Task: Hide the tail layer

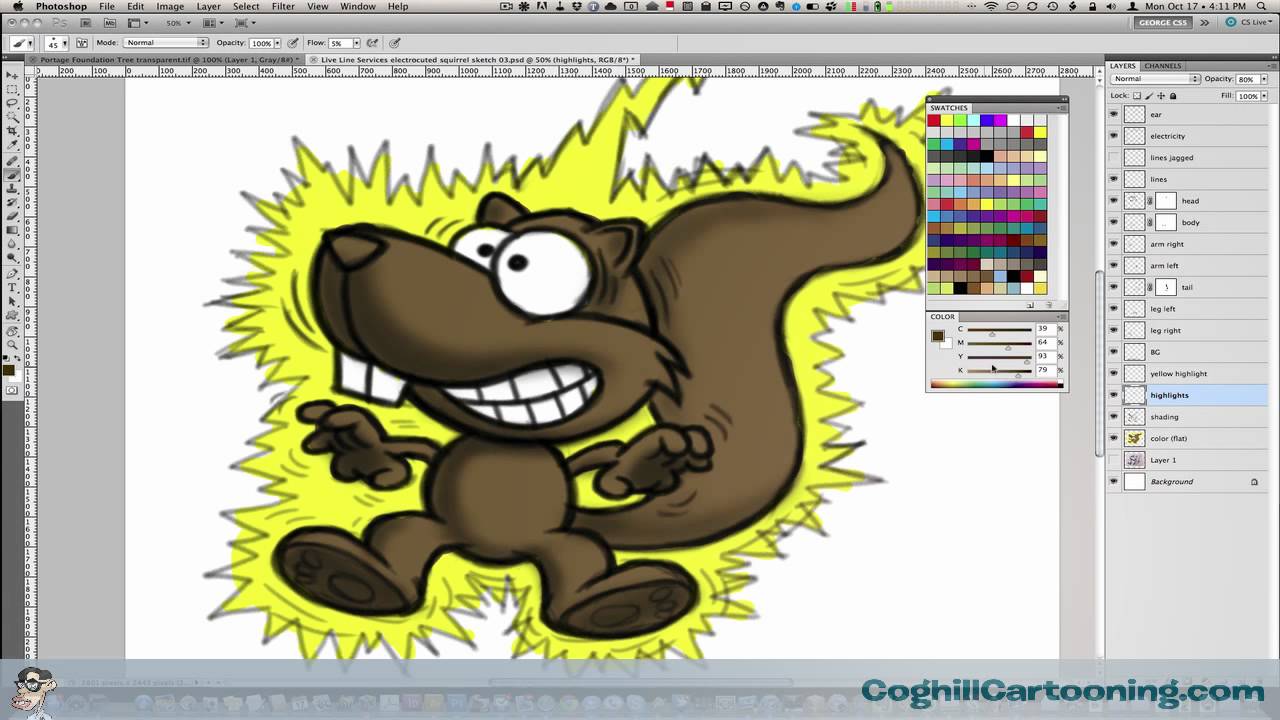Action: point(1114,287)
